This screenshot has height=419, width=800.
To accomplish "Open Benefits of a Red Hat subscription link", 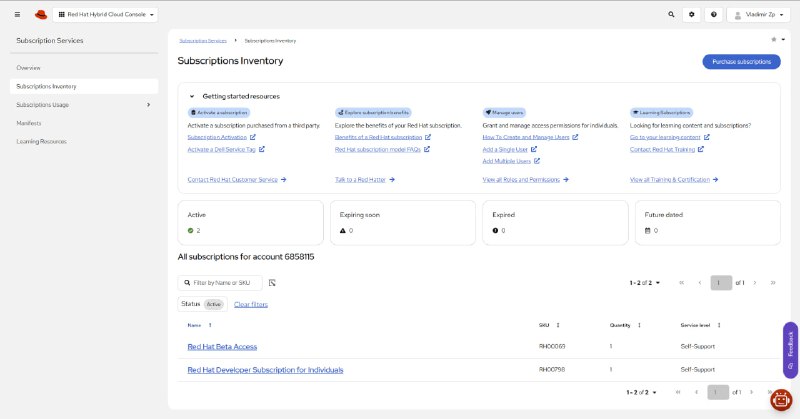I will click(383, 137).
